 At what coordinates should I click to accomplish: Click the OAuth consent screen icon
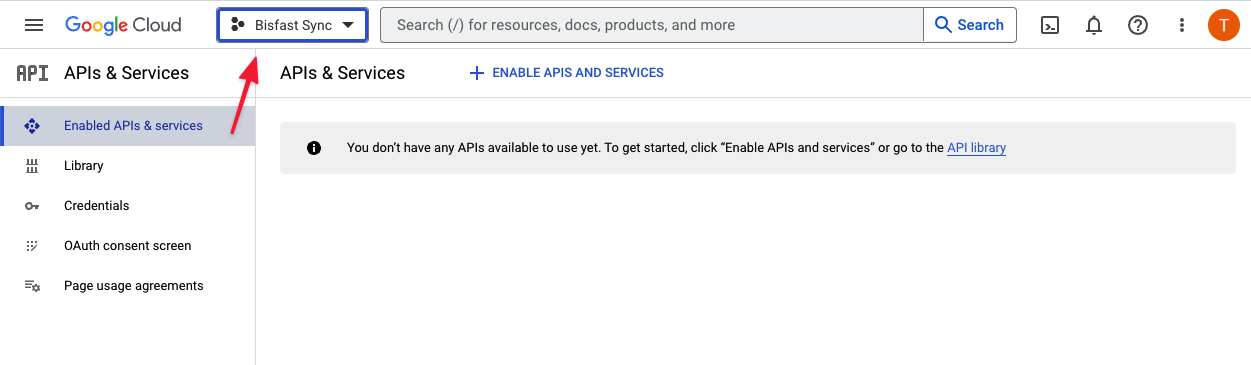tap(32, 246)
